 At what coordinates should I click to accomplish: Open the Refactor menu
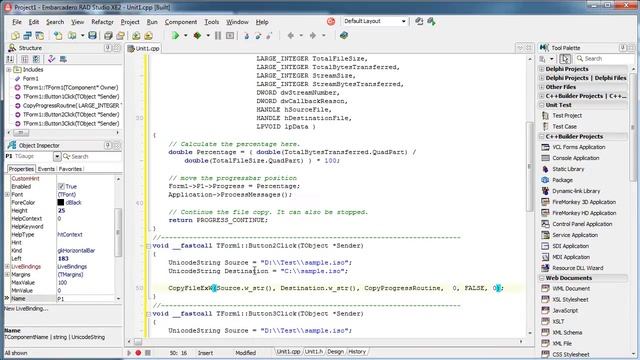coord(102,22)
